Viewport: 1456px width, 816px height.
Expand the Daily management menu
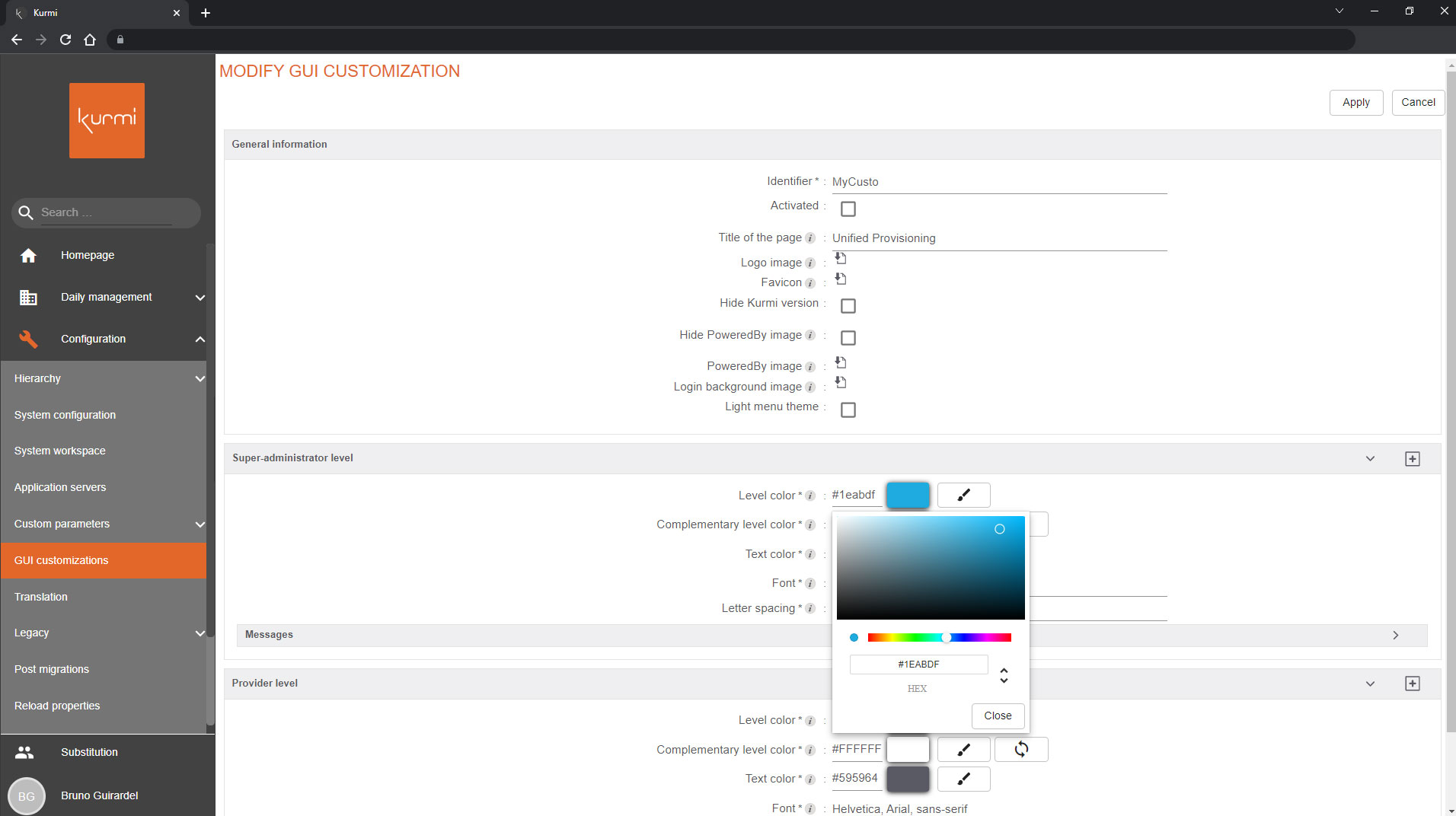tap(200, 298)
